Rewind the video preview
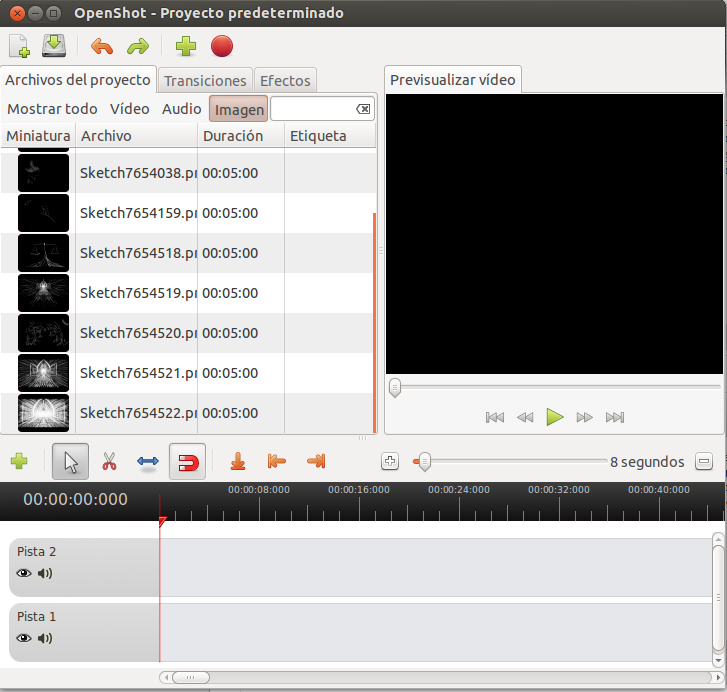Viewport: 727px width, 692px height. click(x=525, y=417)
